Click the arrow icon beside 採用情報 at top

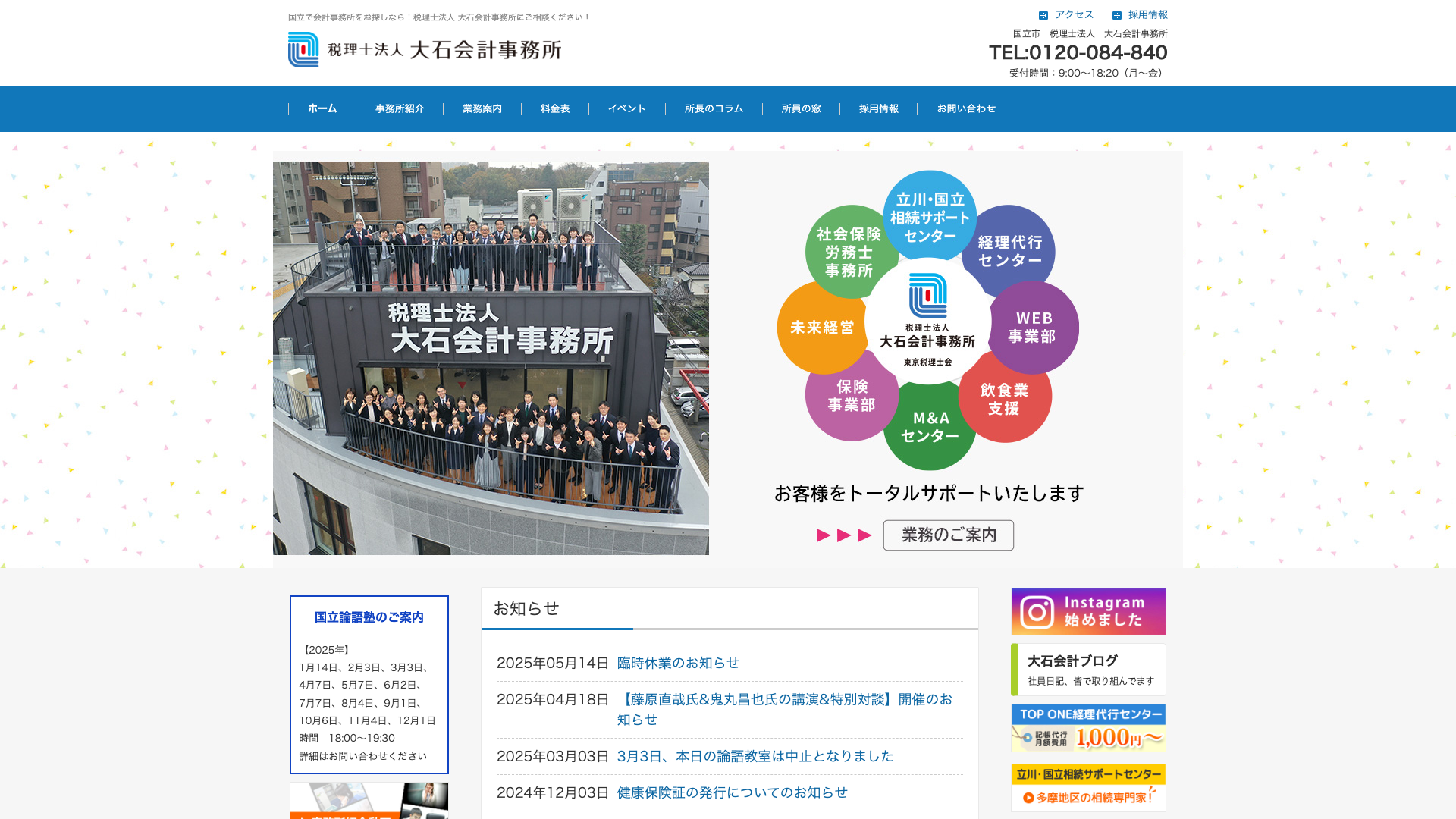(1117, 15)
